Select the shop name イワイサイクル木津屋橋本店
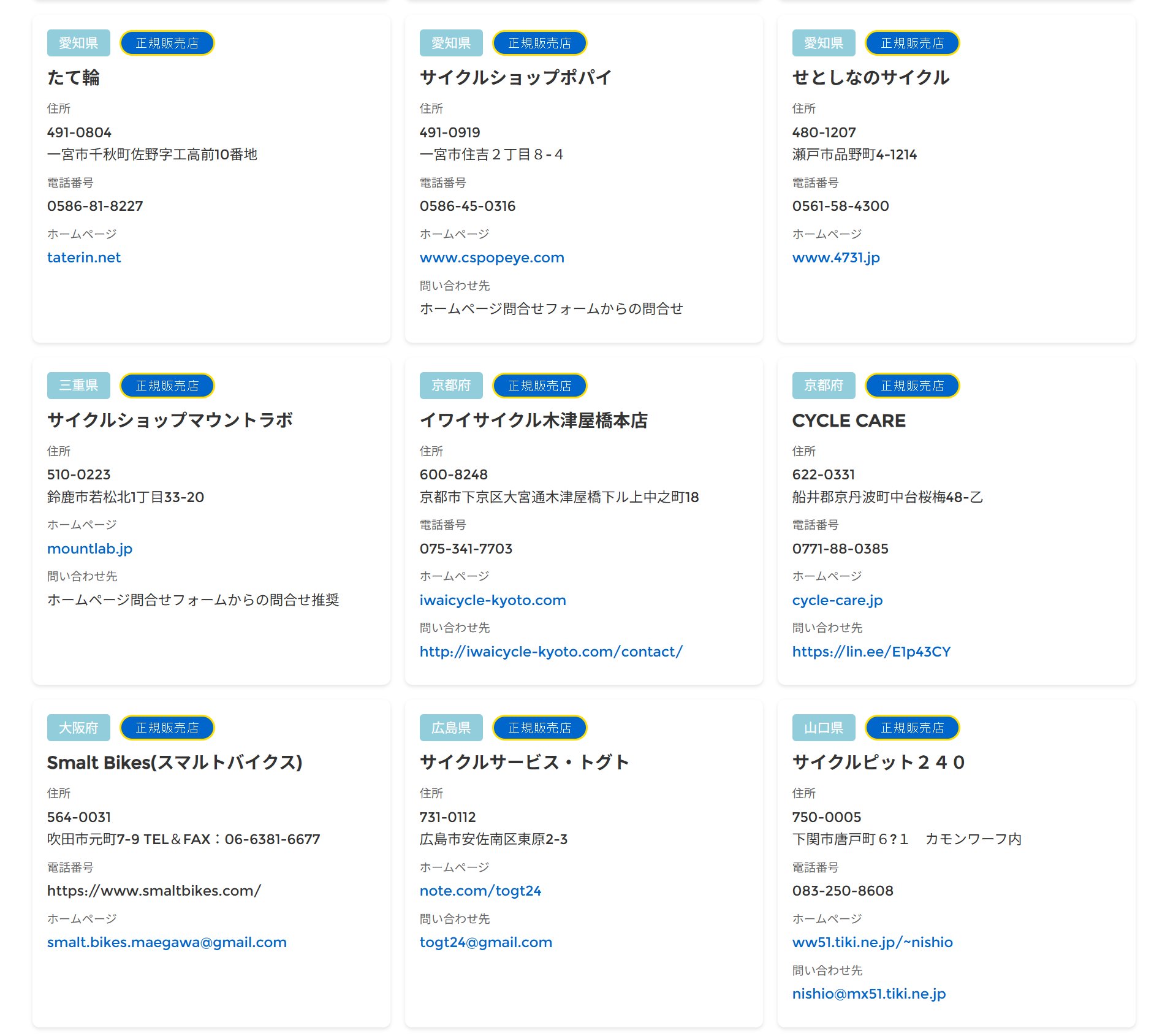1173x1036 pixels. coord(534,420)
